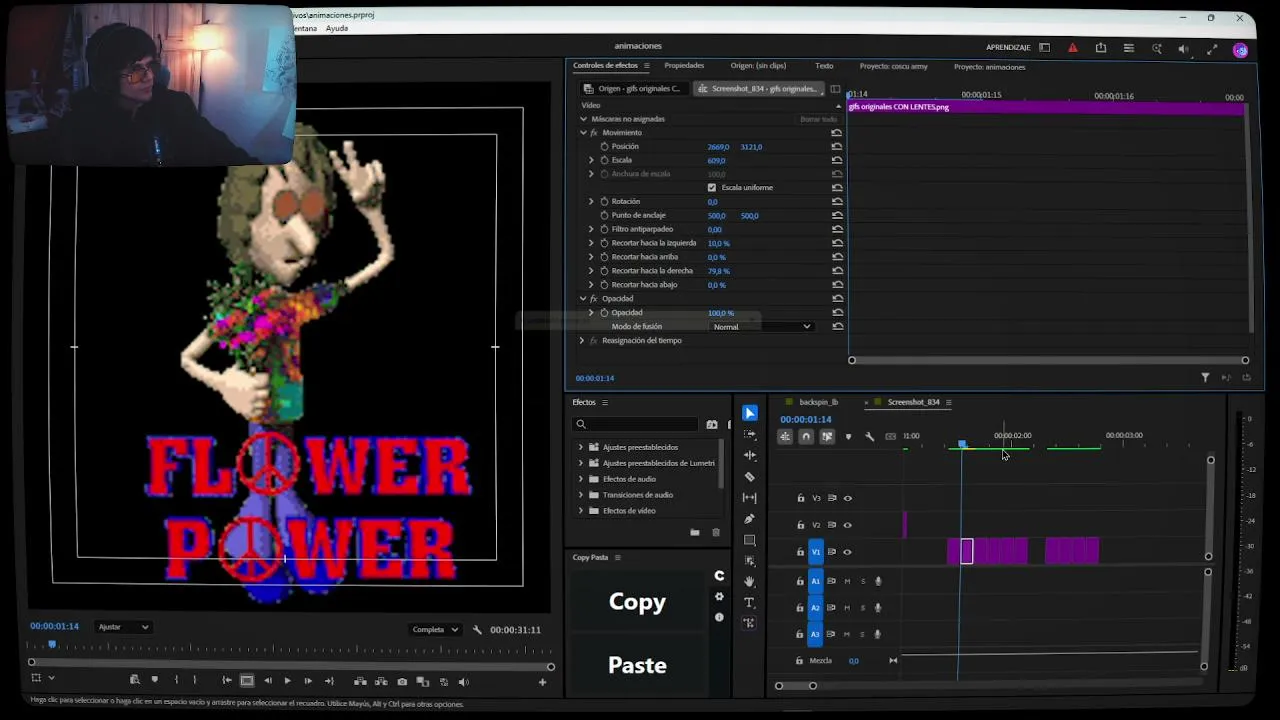Viewport: 1280px width, 720px height.
Task: Select the Origen - gifs originales clip button
Action: point(633,89)
